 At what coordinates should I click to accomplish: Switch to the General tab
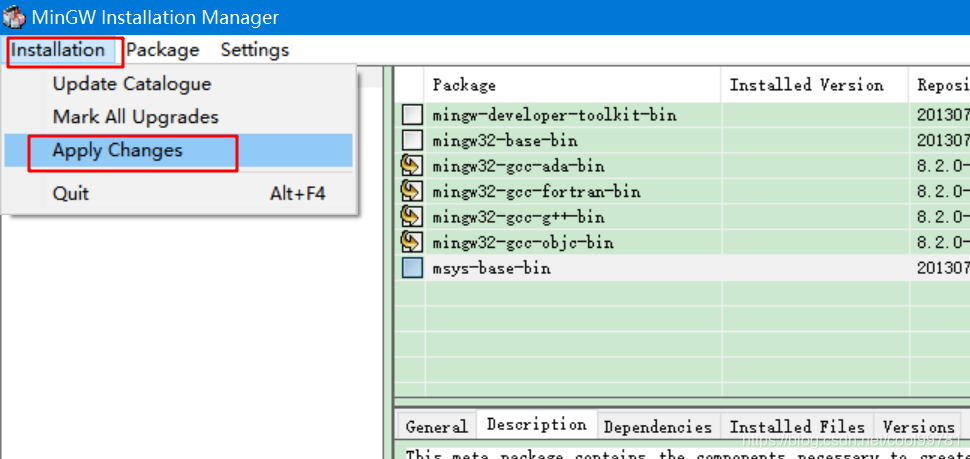click(x=437, y=427)
